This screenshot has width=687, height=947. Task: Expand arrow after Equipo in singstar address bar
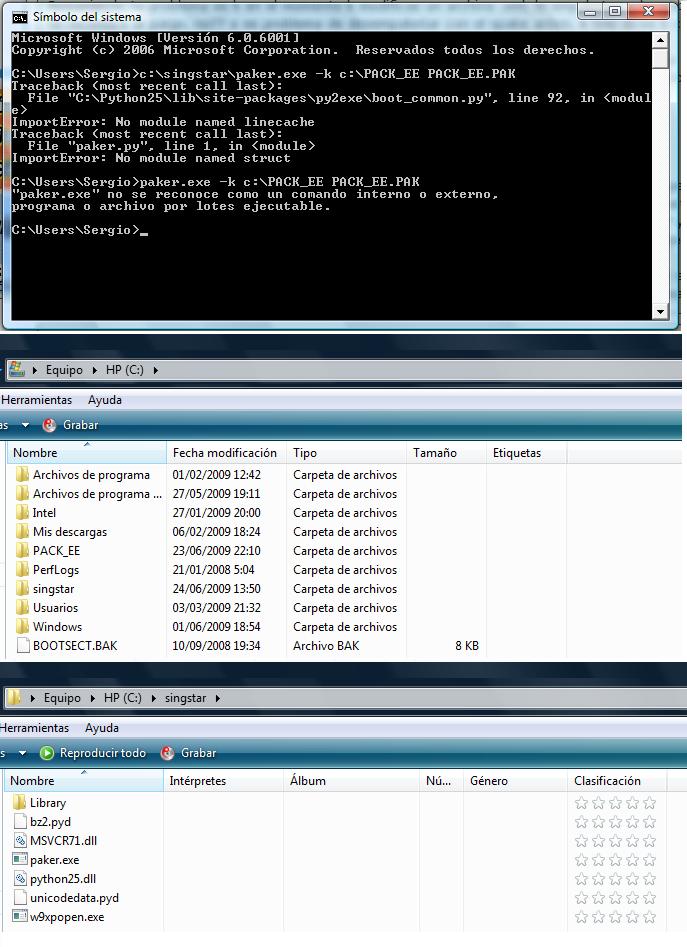pos(92,698)
